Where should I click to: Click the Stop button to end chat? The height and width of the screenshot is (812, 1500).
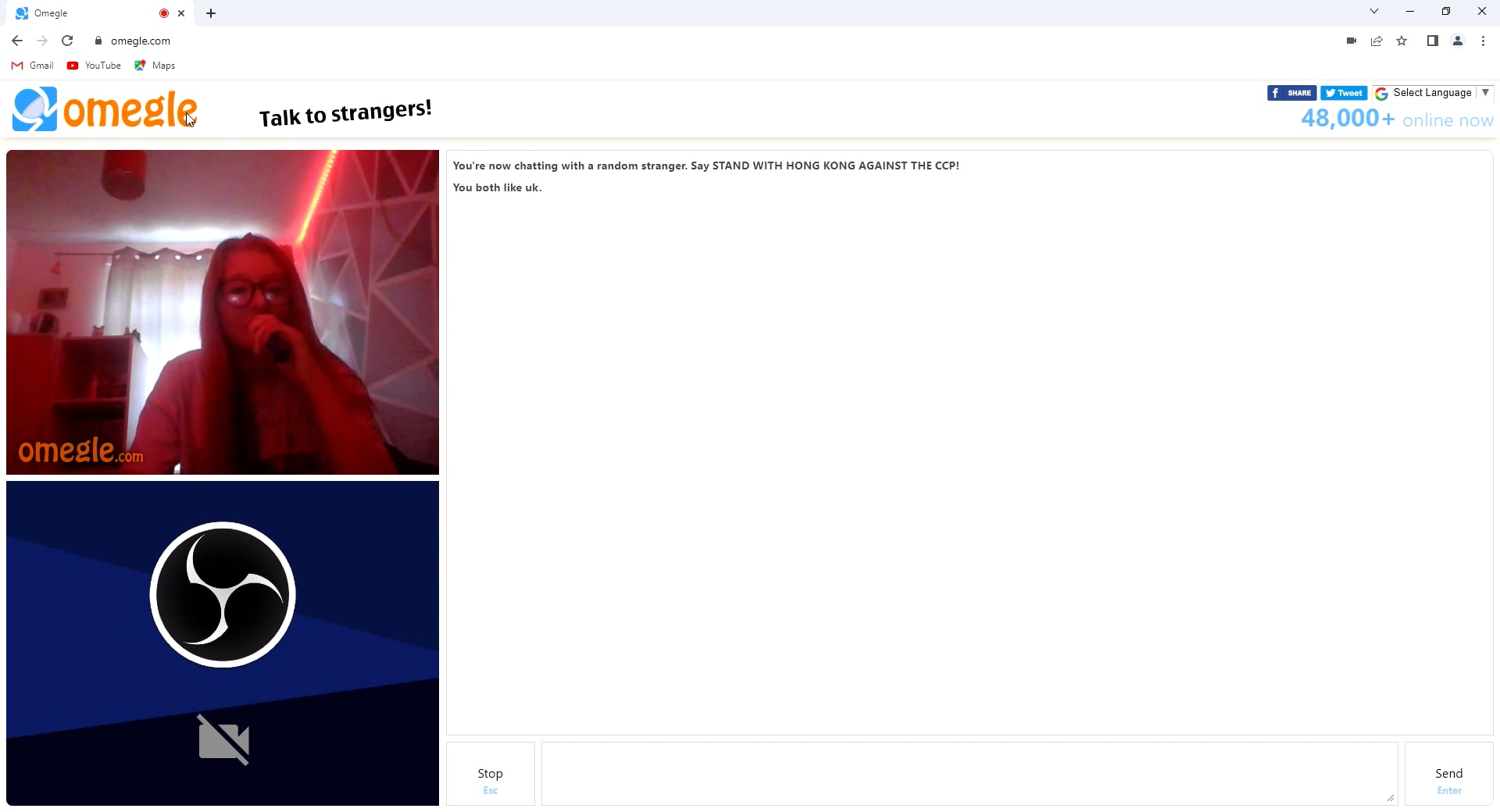coord(490,773)
